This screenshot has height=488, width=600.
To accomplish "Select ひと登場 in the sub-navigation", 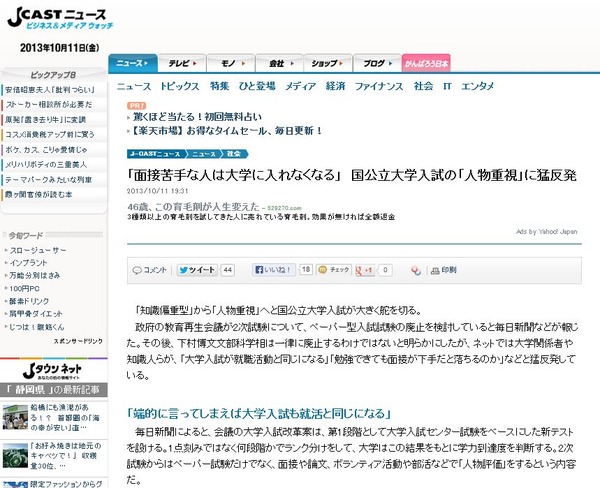I will click(x=257, y=86).
